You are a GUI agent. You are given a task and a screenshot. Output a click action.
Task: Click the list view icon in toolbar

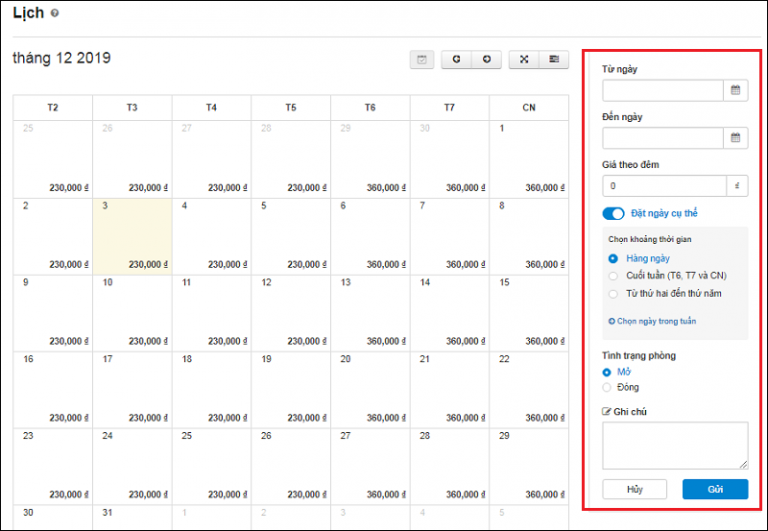coord(553,60)
